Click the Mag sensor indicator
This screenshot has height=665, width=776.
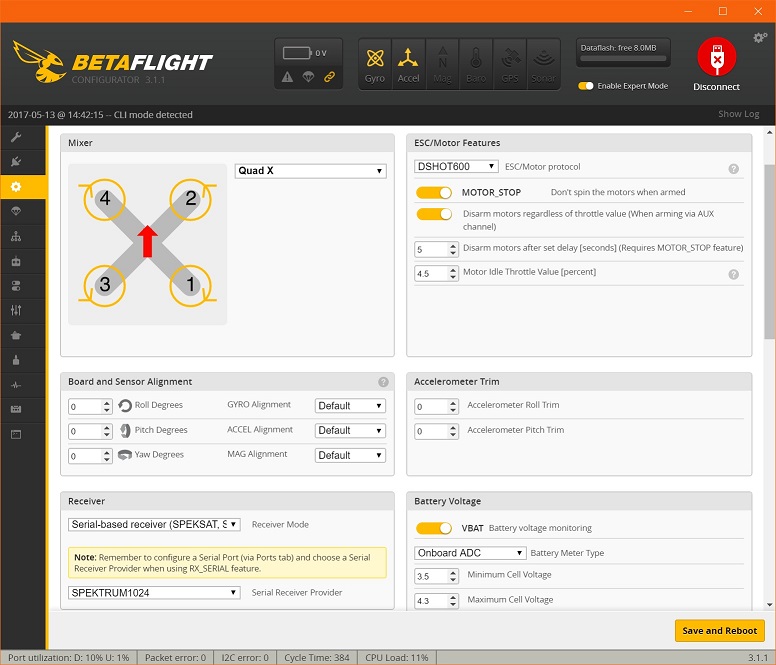(x=442, y=65)
